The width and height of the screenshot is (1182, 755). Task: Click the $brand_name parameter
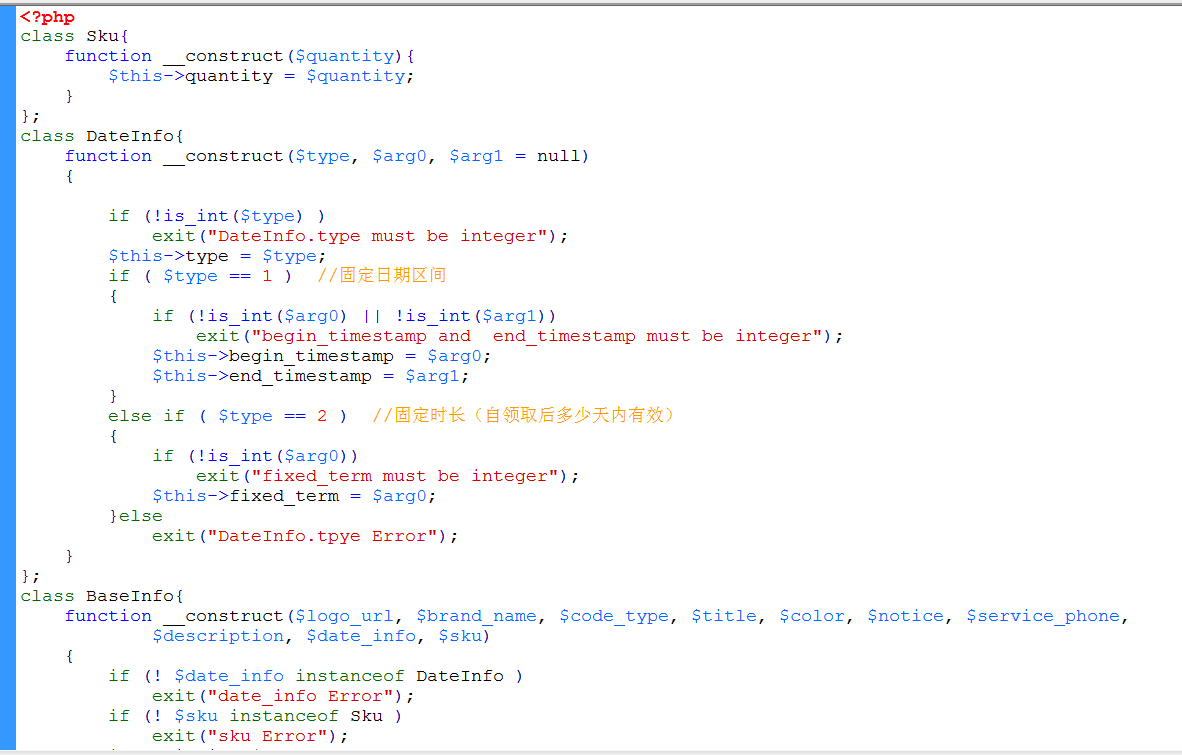click(476, 616)
